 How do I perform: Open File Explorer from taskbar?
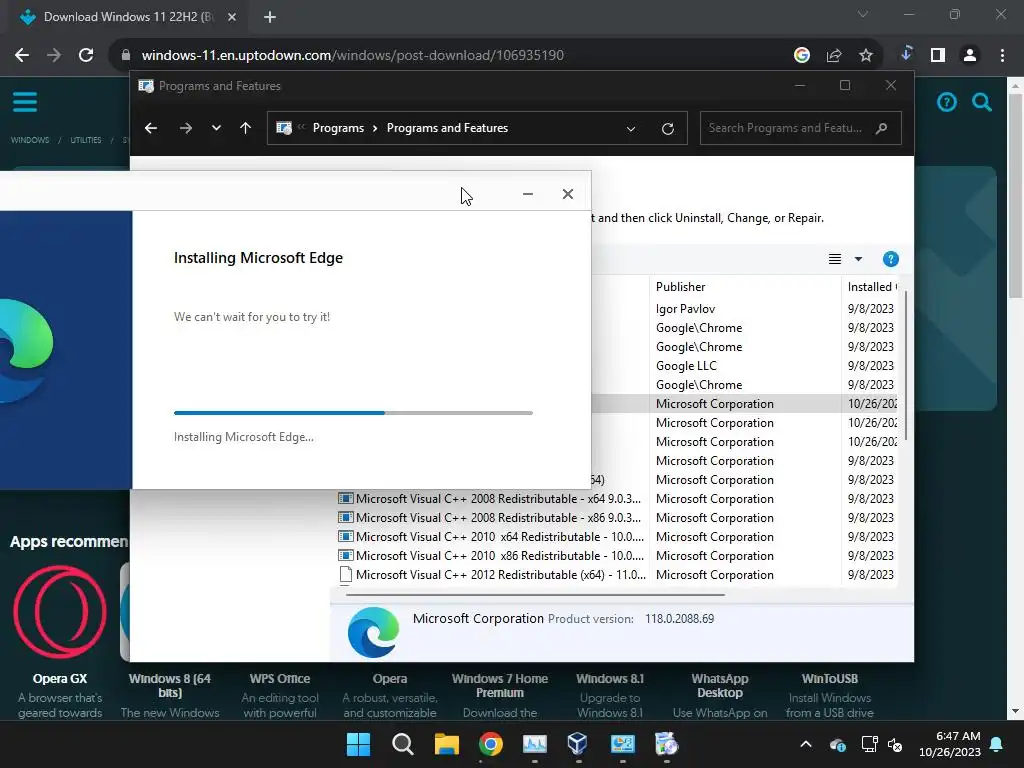447,744
